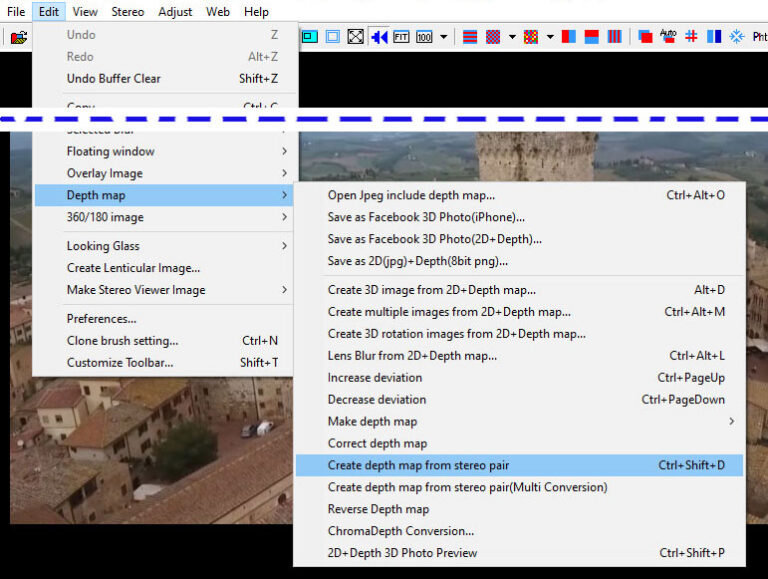This screenshot has height=579, width=768.
Task: Expand the Floating window submenu
Action: [166, 151]
